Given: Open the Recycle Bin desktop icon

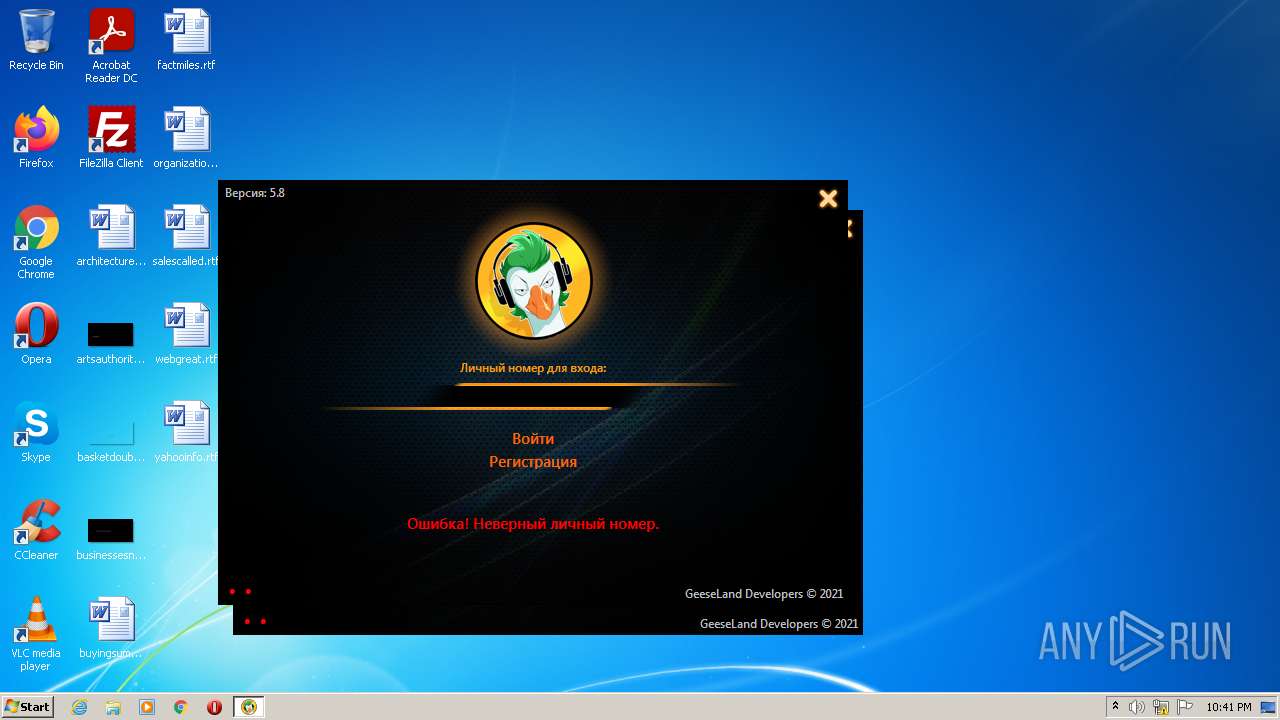Looking at the screenshot, I should click(x=36, y=40).
